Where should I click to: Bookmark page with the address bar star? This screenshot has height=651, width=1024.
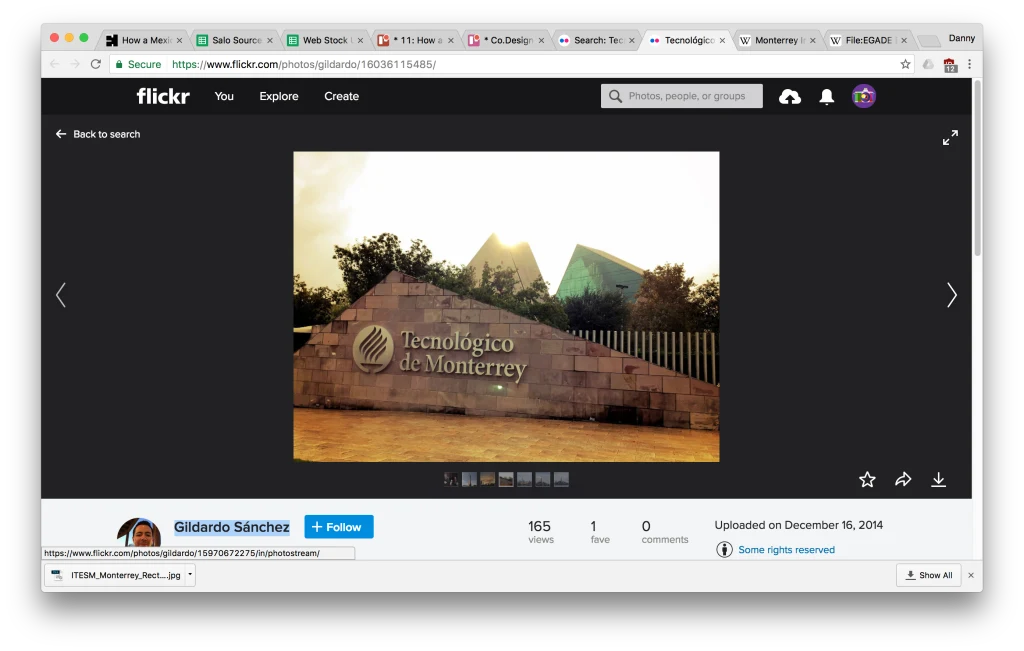point(905,64)
